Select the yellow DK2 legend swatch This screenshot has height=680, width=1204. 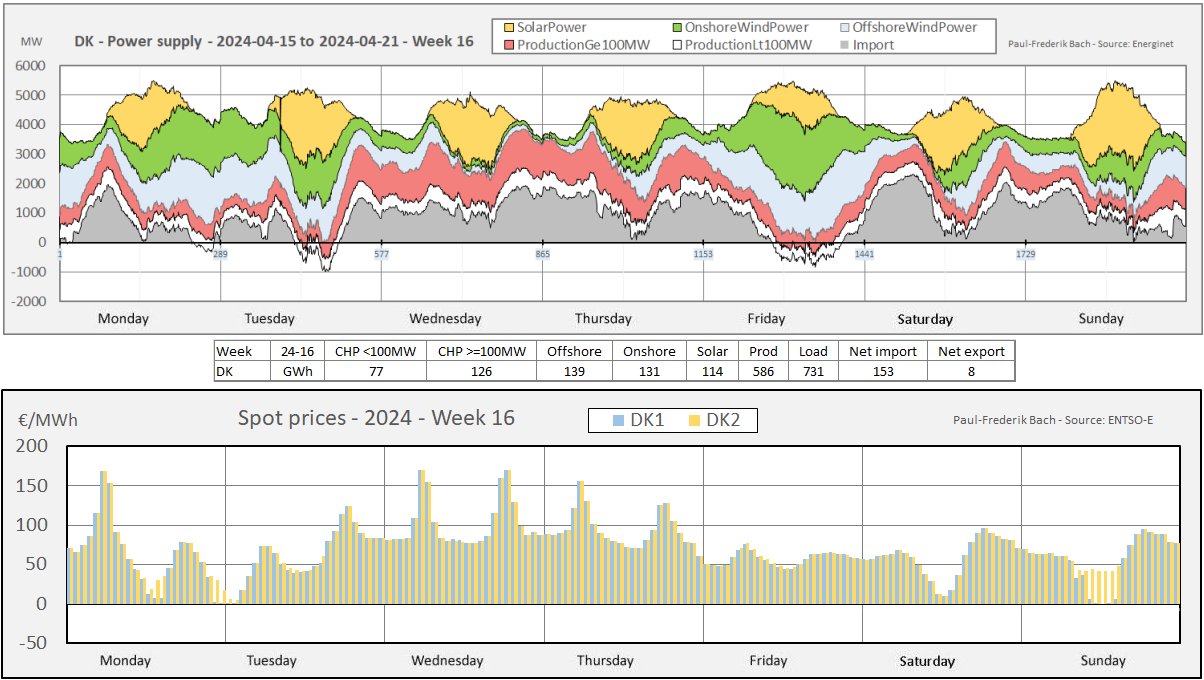[695, 421]
